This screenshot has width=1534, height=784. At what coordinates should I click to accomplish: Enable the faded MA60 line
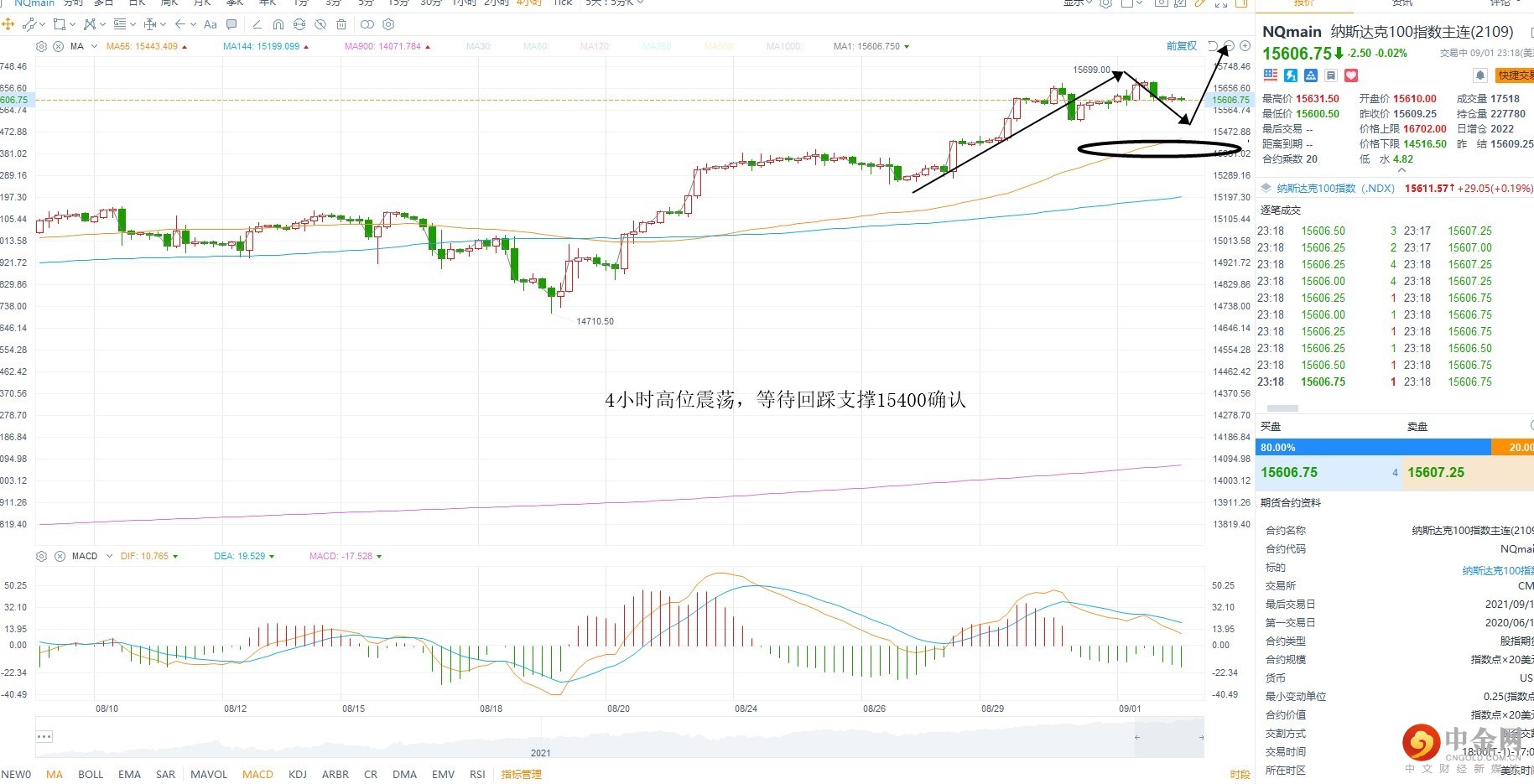point(536,46)
